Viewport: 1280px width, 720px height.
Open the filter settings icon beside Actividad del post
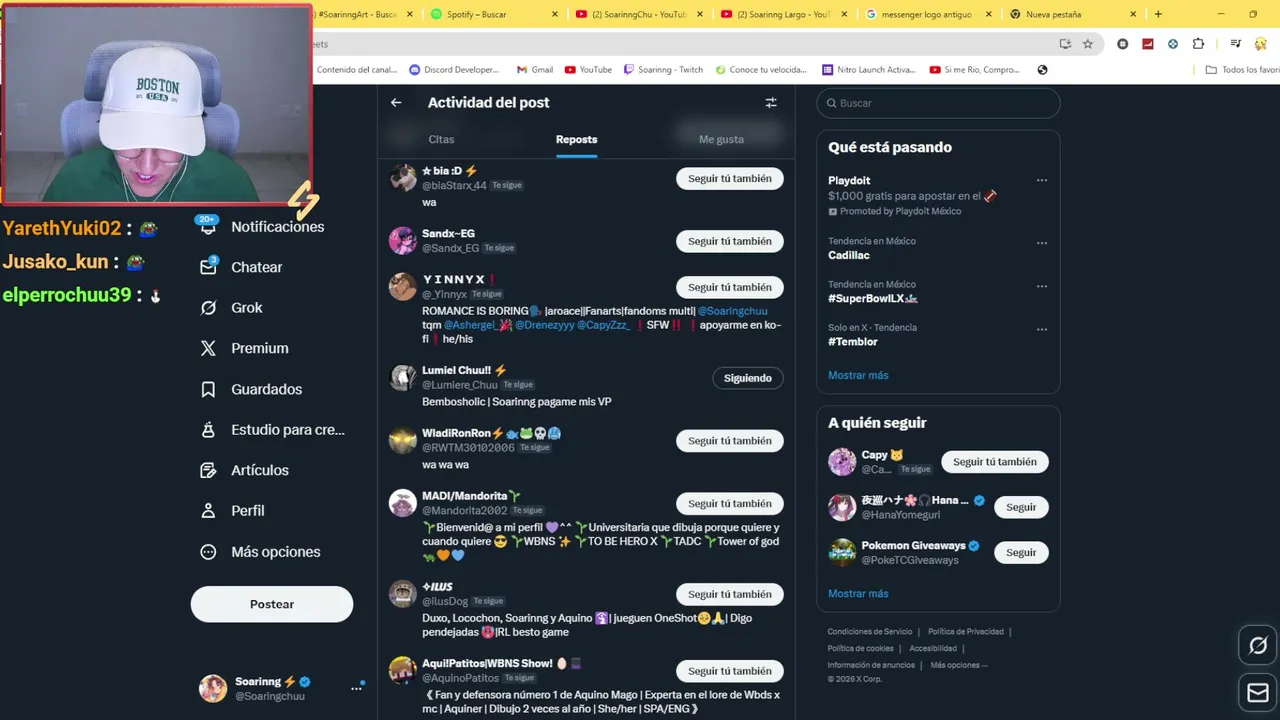771,102
